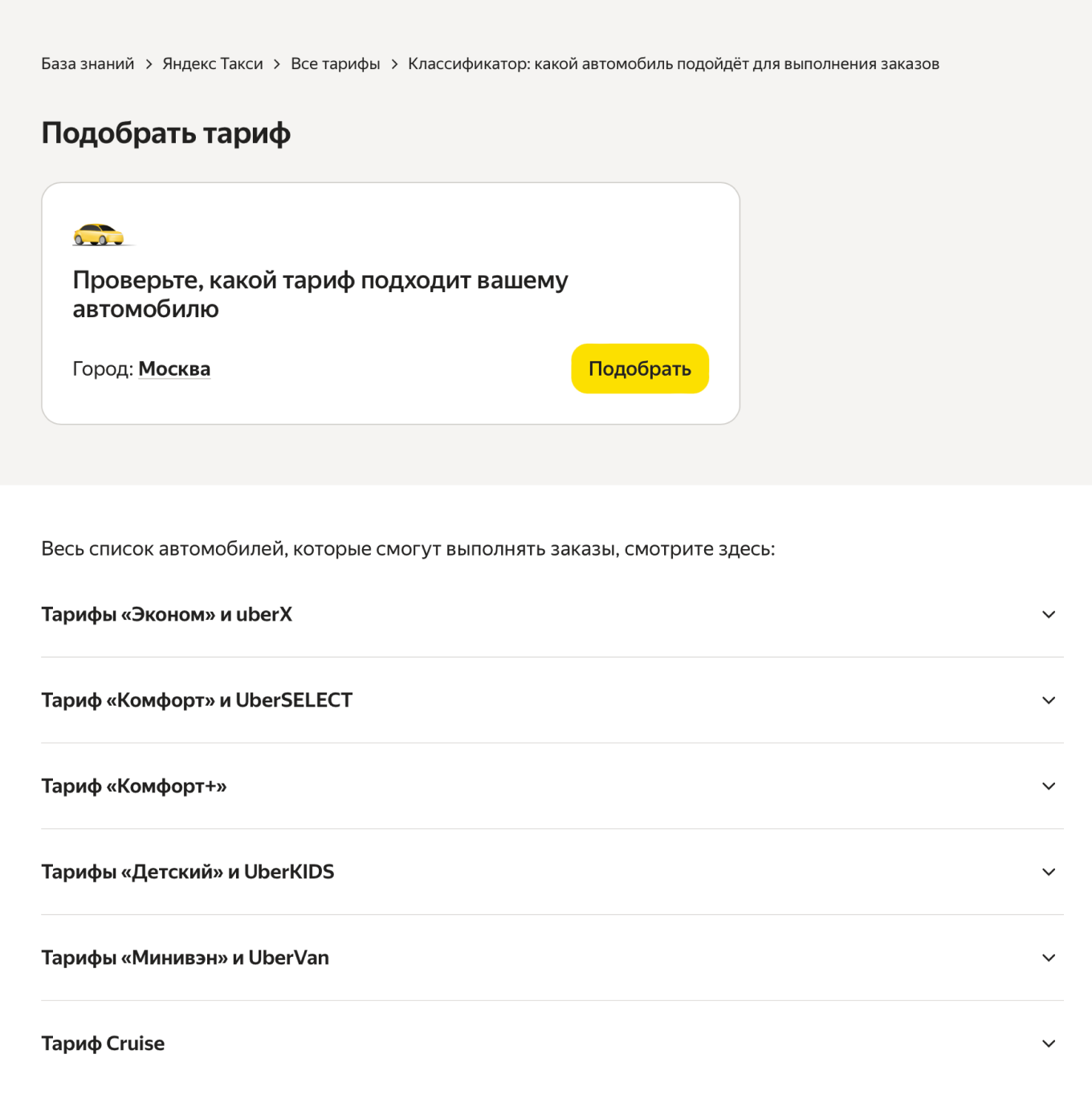Open Тариф «Комфорт» и UberSELECT title
The height and width of the screenshot is (1107, 1092).
197,701
